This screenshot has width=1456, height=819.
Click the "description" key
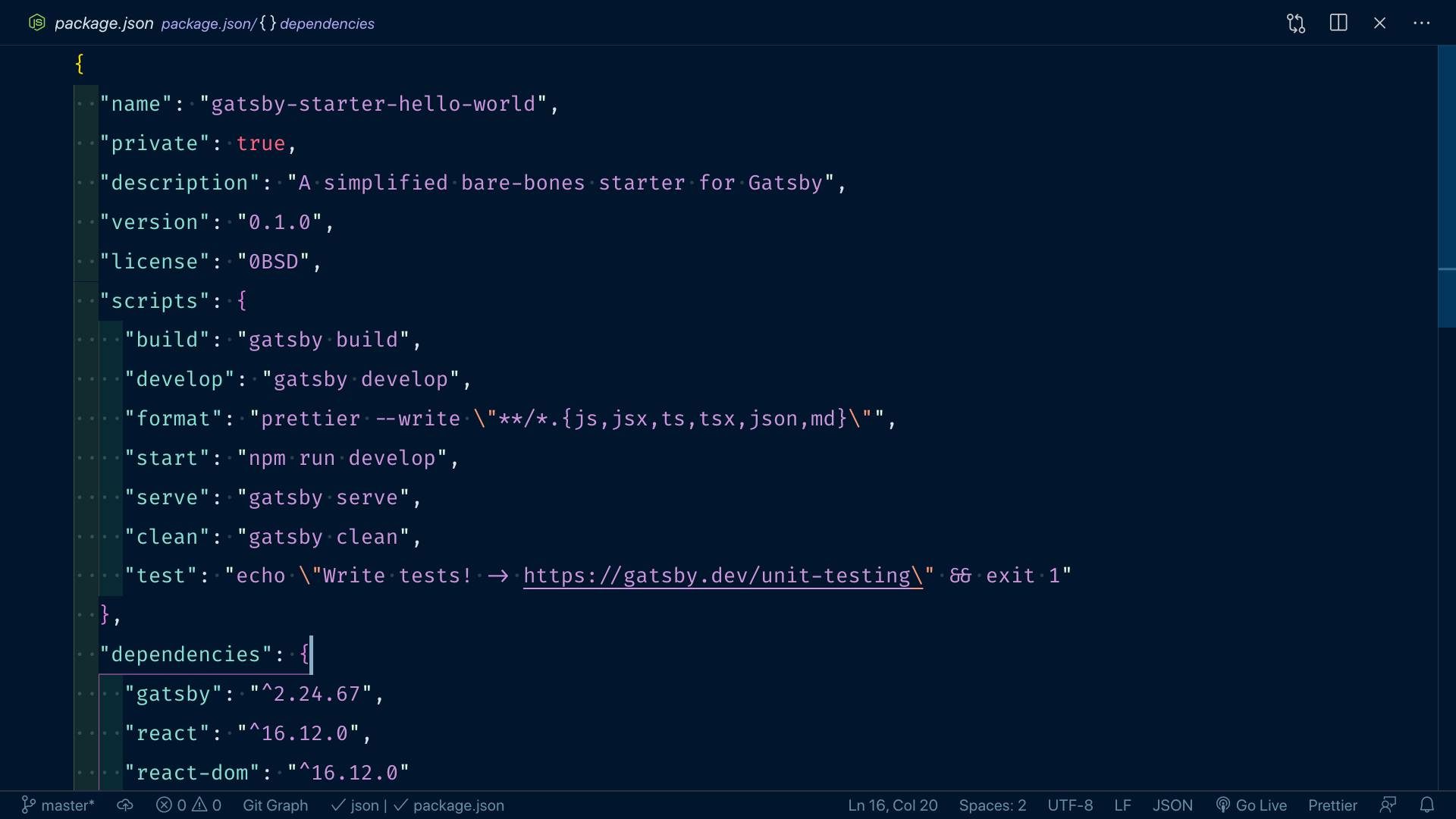tap(180, 183)
